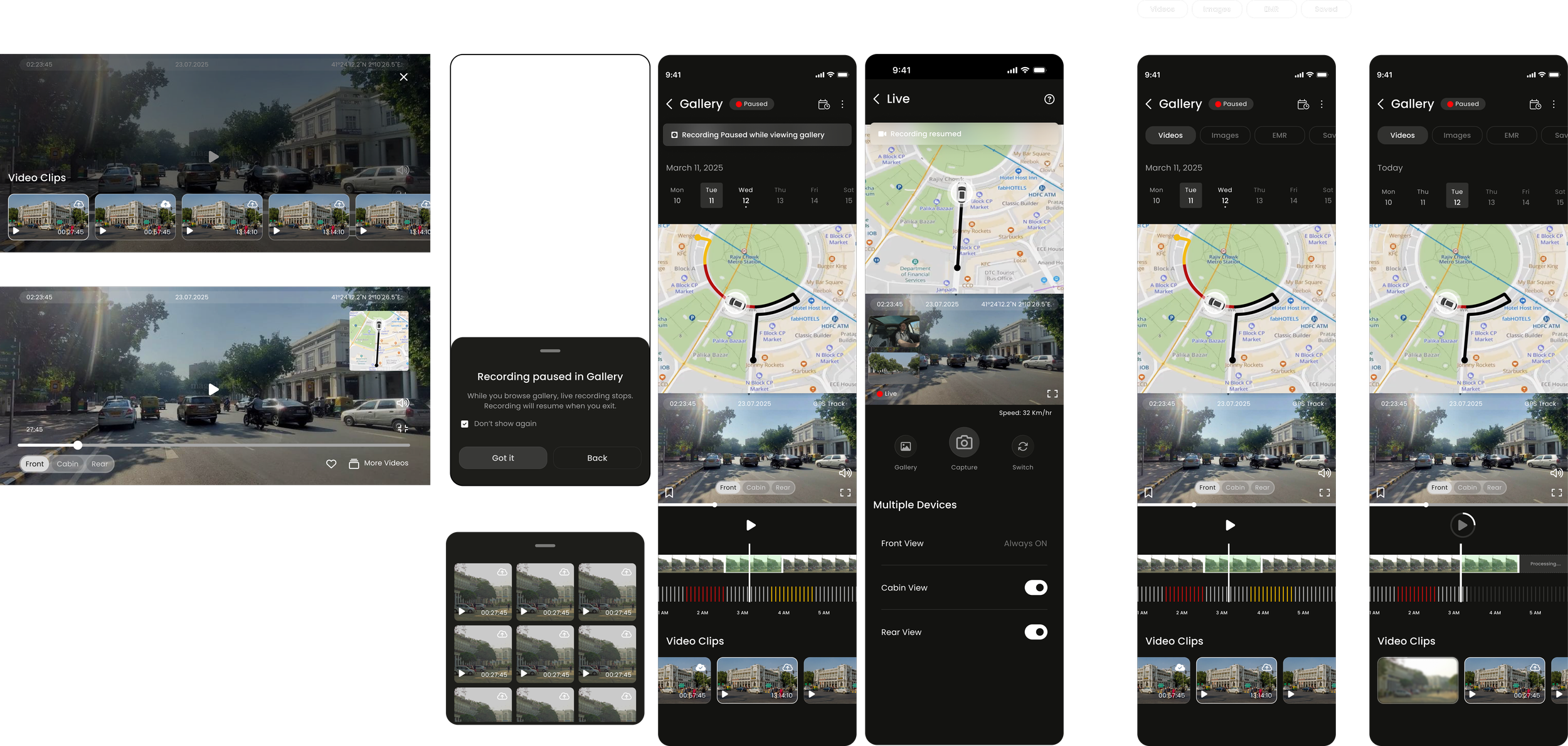Open help icon on Live screen
The width and height of the screenshot is (1568, 746).
pyautogui.click(x=1049, y=99)
